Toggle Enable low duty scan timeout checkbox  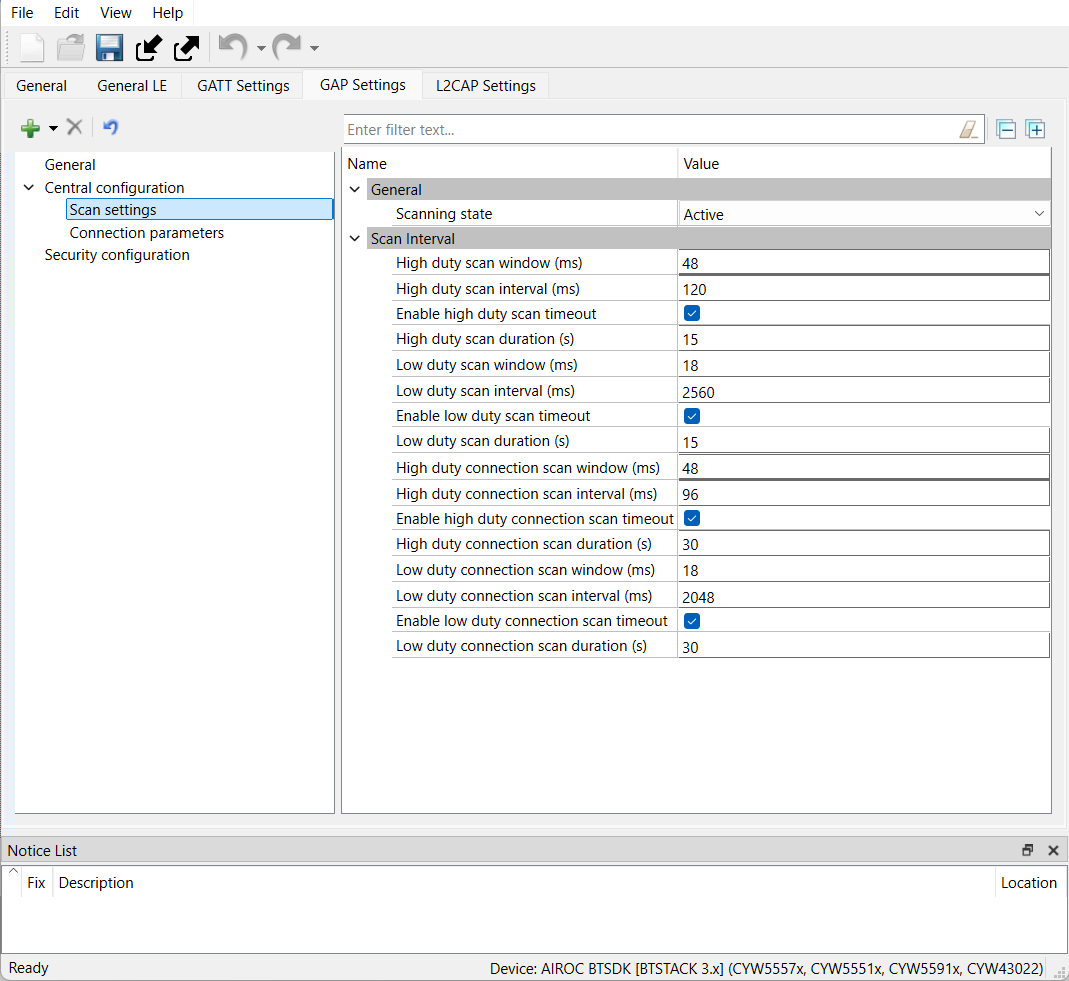692,416
